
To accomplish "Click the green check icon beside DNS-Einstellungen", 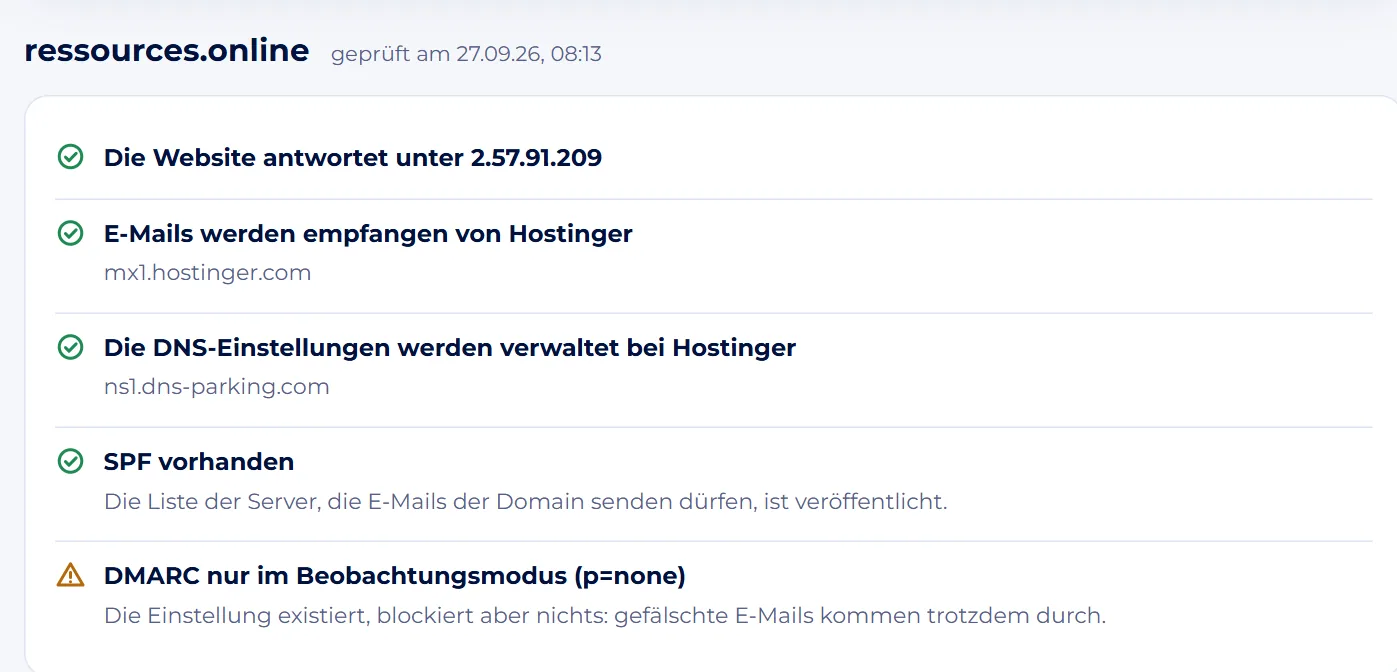I will coord(70,347).
